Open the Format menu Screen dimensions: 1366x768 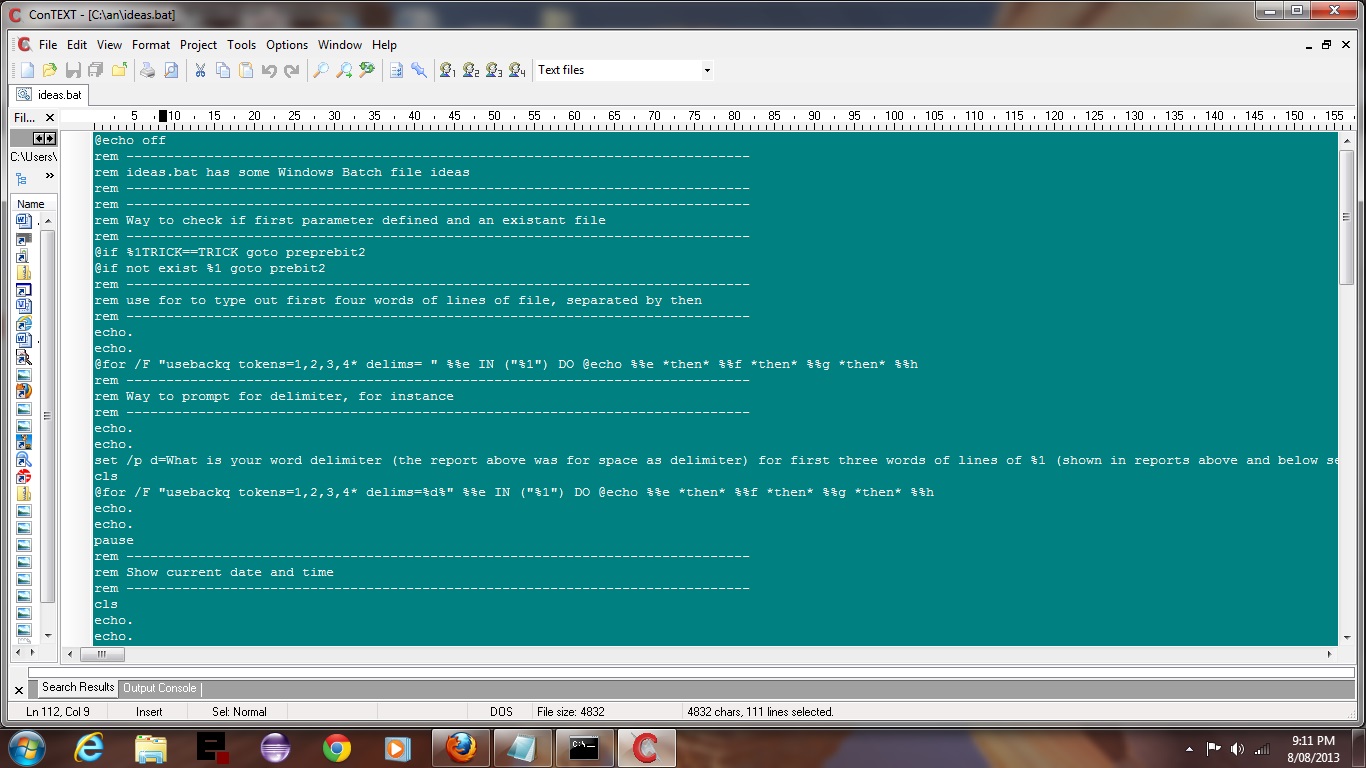pyautogui.click(x=151, y=45)
